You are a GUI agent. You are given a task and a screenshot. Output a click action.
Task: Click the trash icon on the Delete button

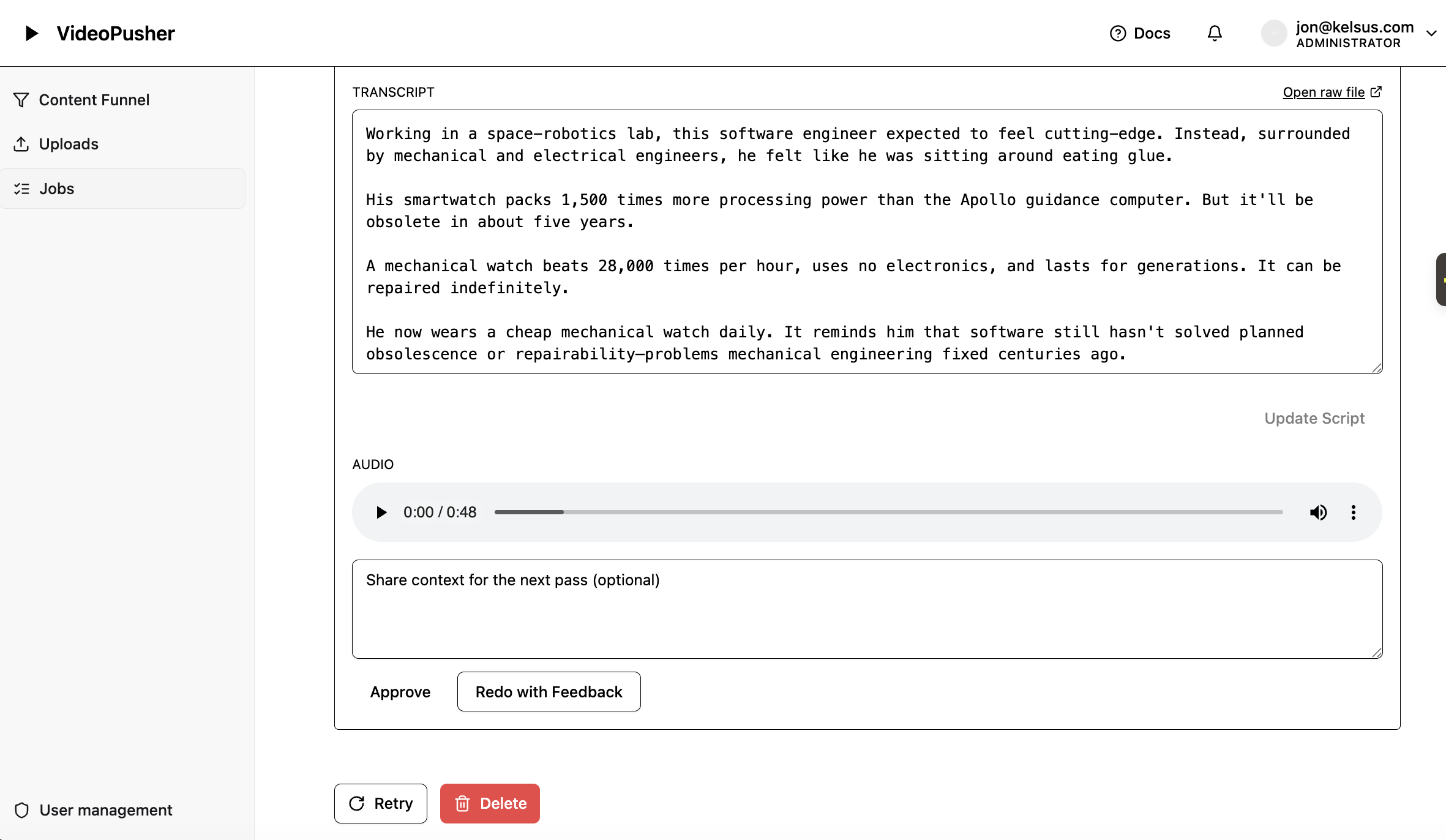pos(463,803)
